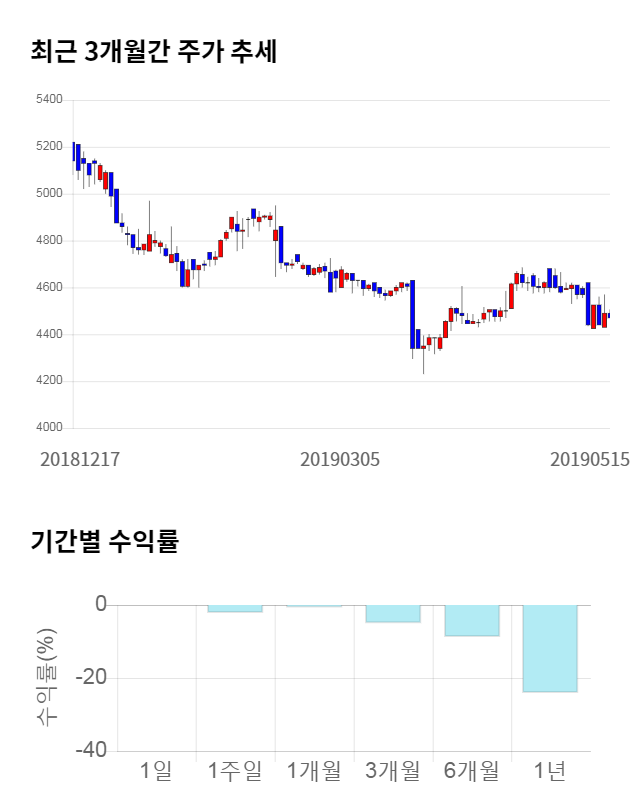The image size is (640, 810).
Task: Click the 6개월 return bar
Action: [x=472, y=620]
